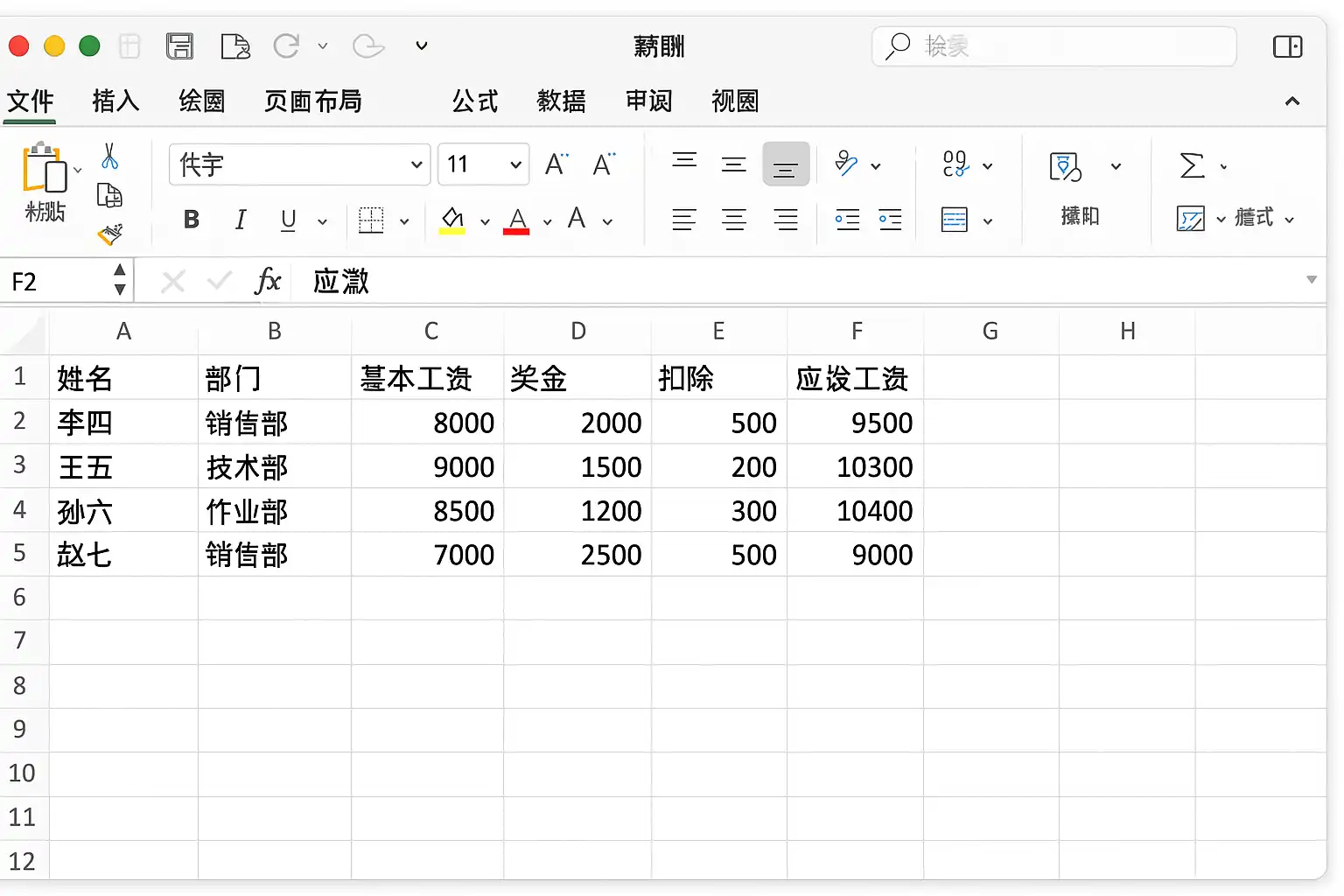1344x896 pixels.
Task: Open the insert function fx button
Action: tap(268, 281)
